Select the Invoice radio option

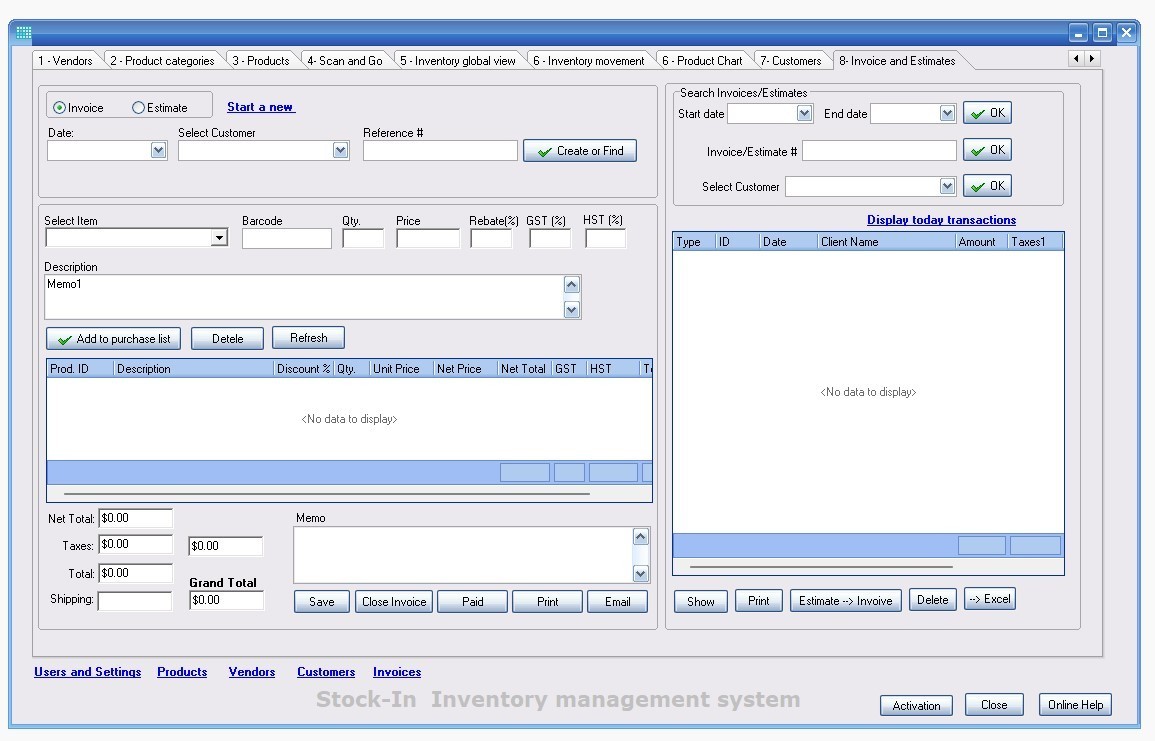click(59, 108)
